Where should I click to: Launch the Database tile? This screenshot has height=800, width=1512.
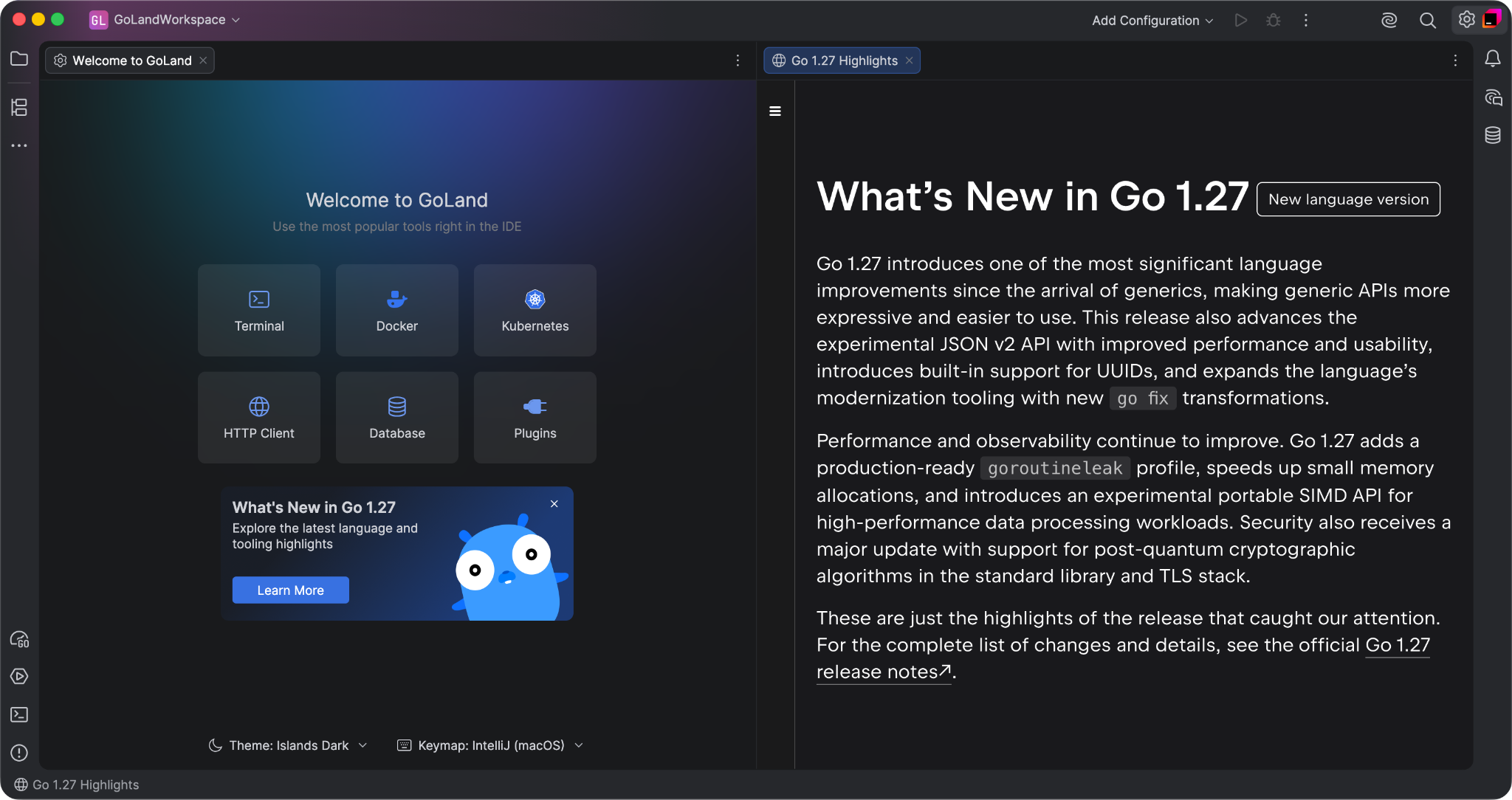397,418
